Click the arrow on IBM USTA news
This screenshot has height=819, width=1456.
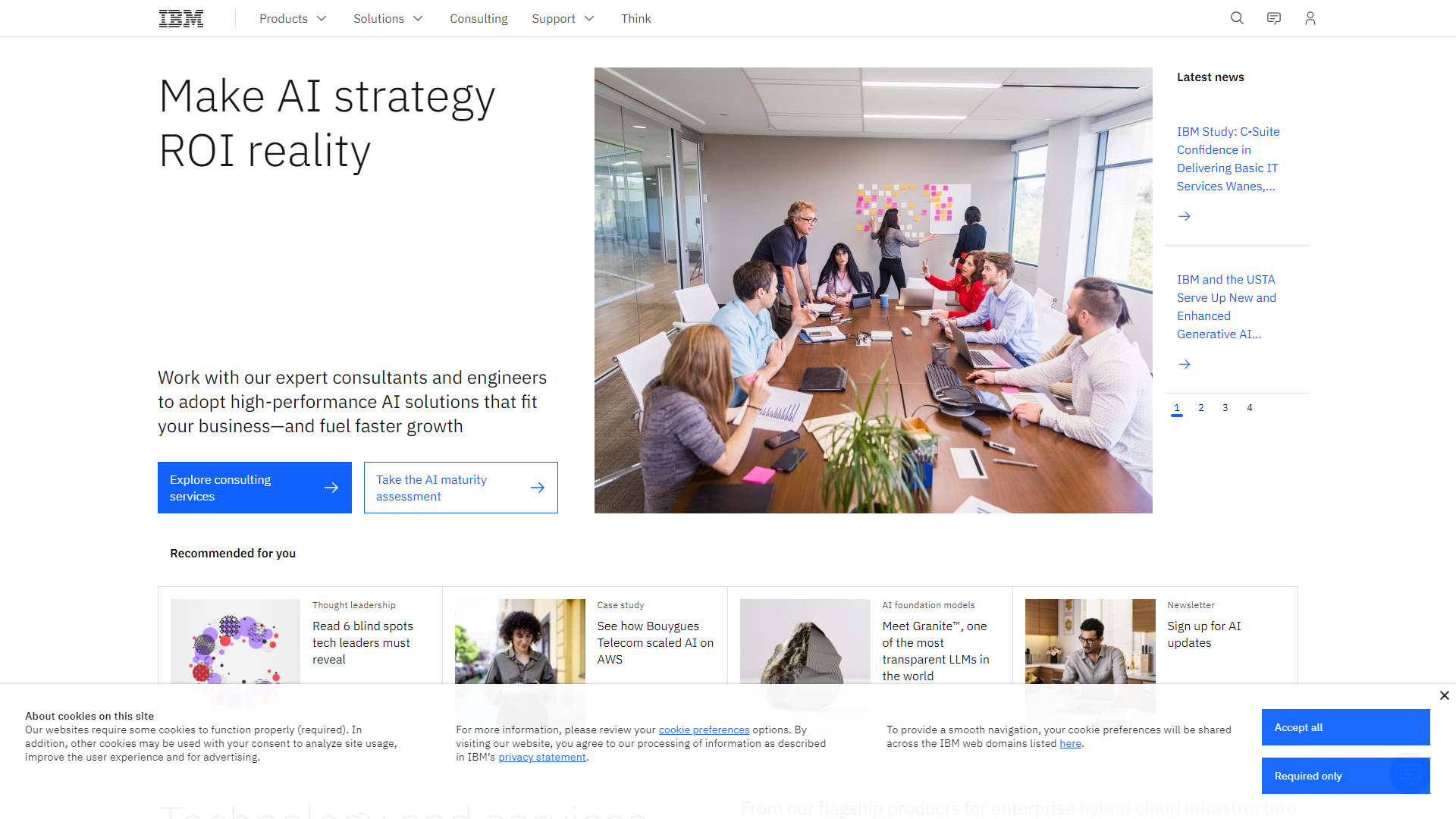(1184, 363)
